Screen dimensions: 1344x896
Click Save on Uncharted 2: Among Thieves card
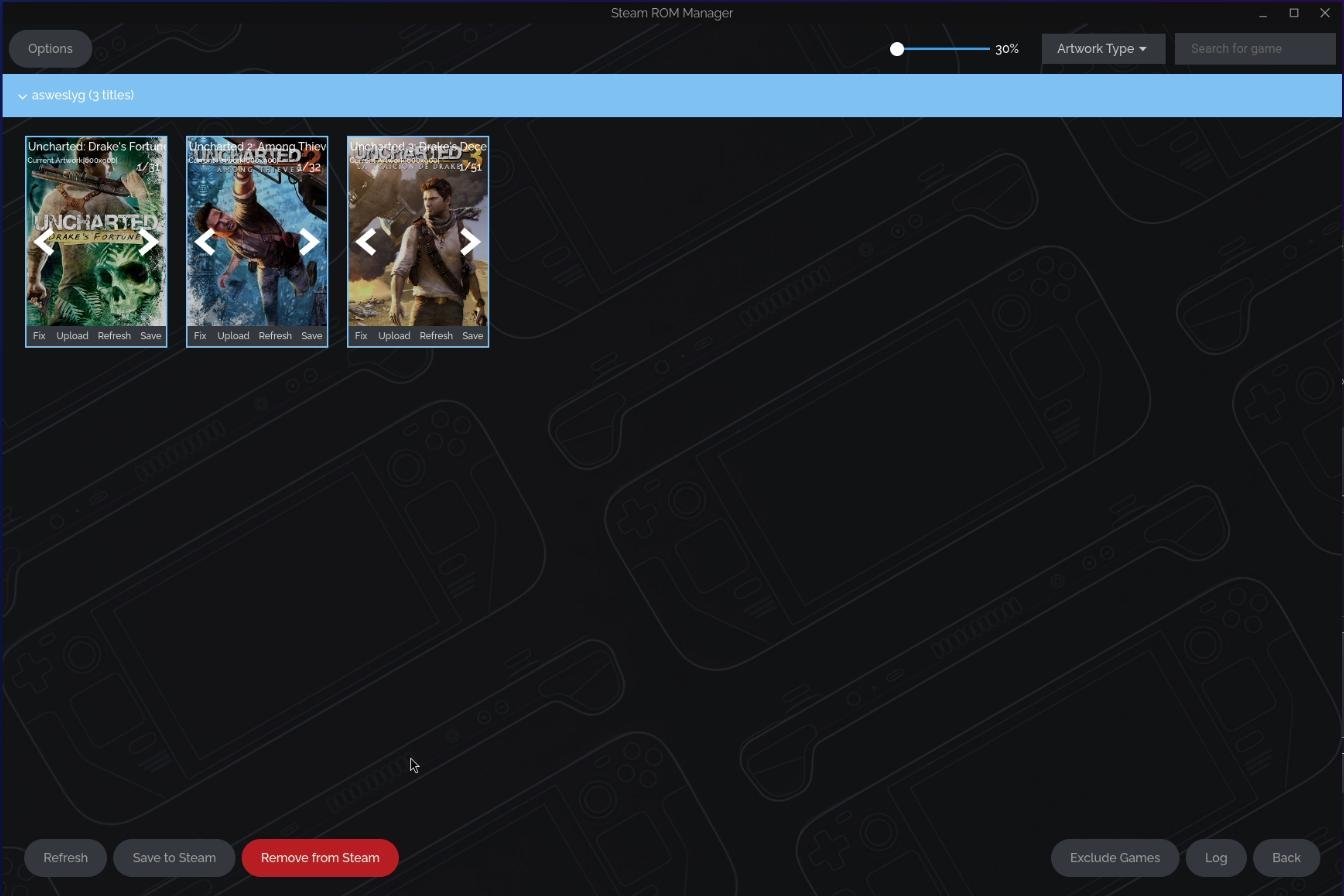(x=312, y=336)
